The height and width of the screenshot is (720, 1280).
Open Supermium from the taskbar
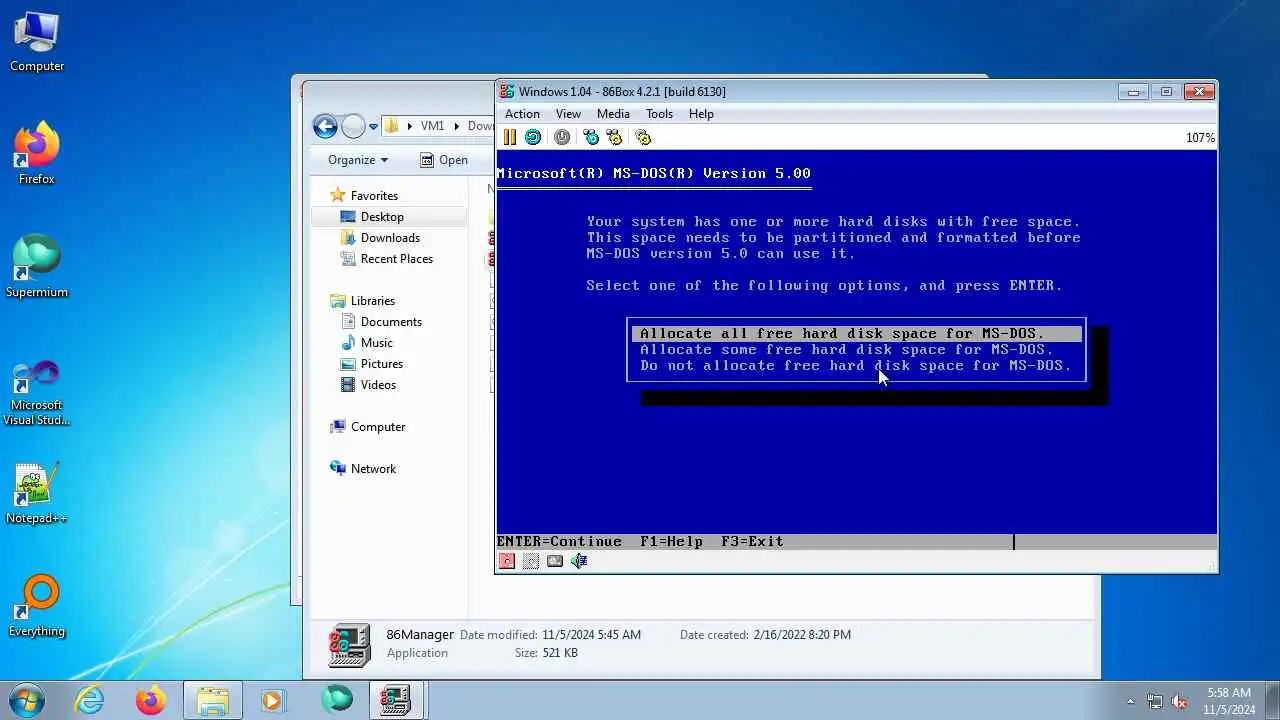pyautogui.click(x=336, y=700)
